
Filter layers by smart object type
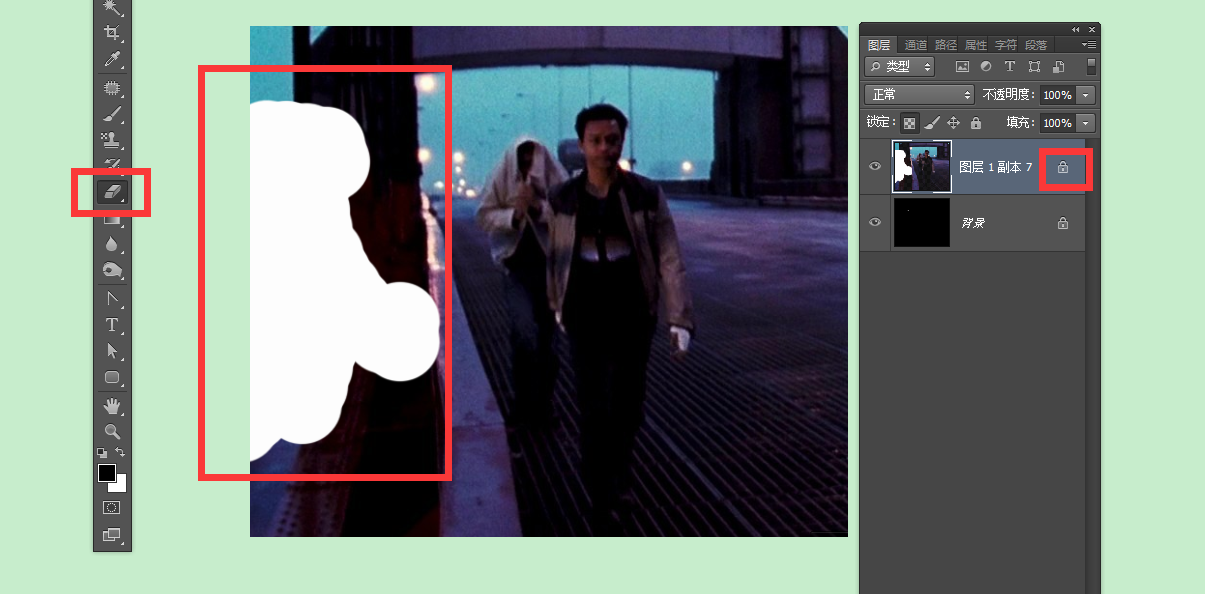(x=1058, y=67)
